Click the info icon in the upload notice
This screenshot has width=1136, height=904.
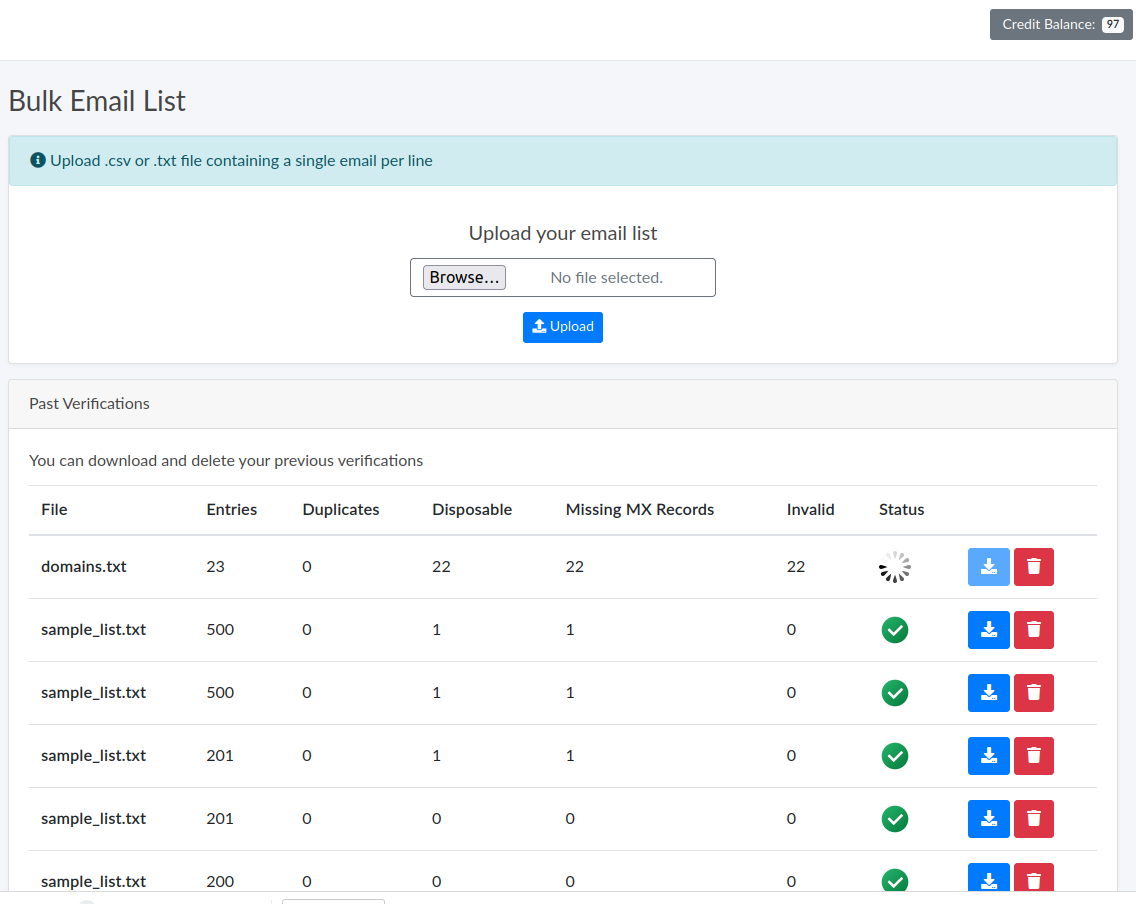(x=38, y=160)
